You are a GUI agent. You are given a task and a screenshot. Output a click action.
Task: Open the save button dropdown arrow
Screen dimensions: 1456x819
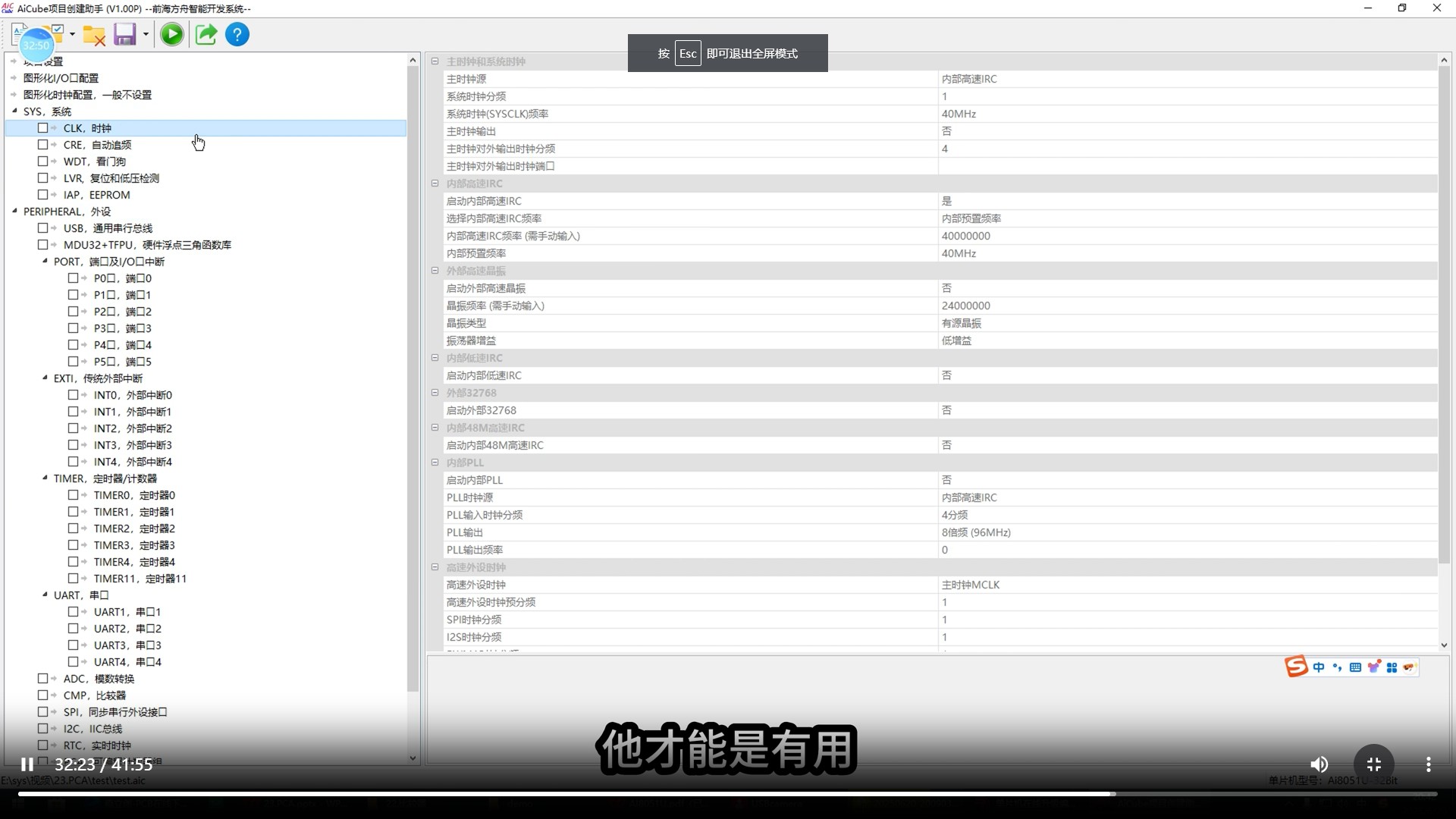146,35
